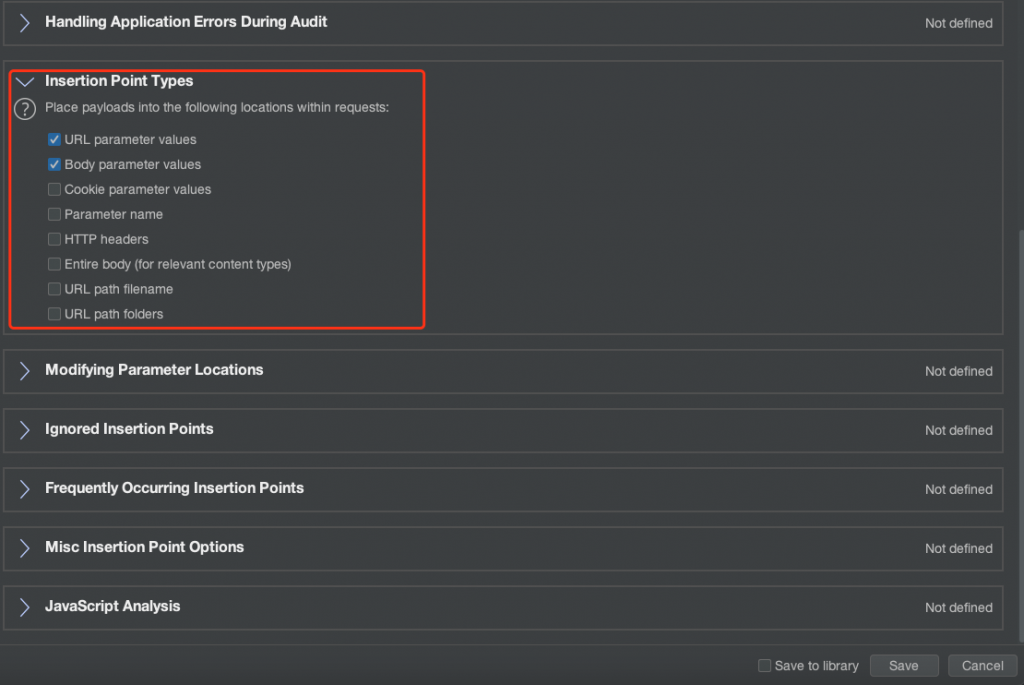Uncheck URL parameter values
Image resolution: width=1024 pixels, height=685 pixels.
[x=55, y=140]
